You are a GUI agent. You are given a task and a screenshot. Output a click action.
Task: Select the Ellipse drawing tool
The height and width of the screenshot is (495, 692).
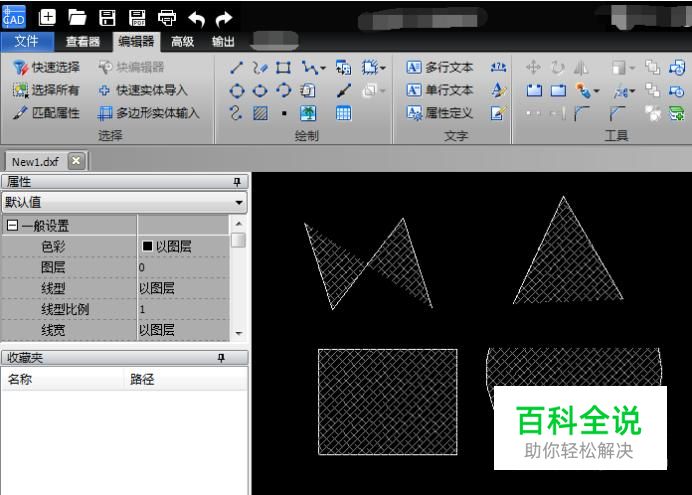pos(260,91)
